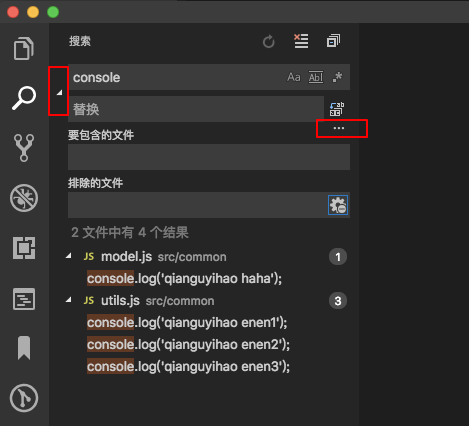Viewport: 469px width, 426px height.
Task: Collapse the replace field toggle arrow
Action: [59, 93]
